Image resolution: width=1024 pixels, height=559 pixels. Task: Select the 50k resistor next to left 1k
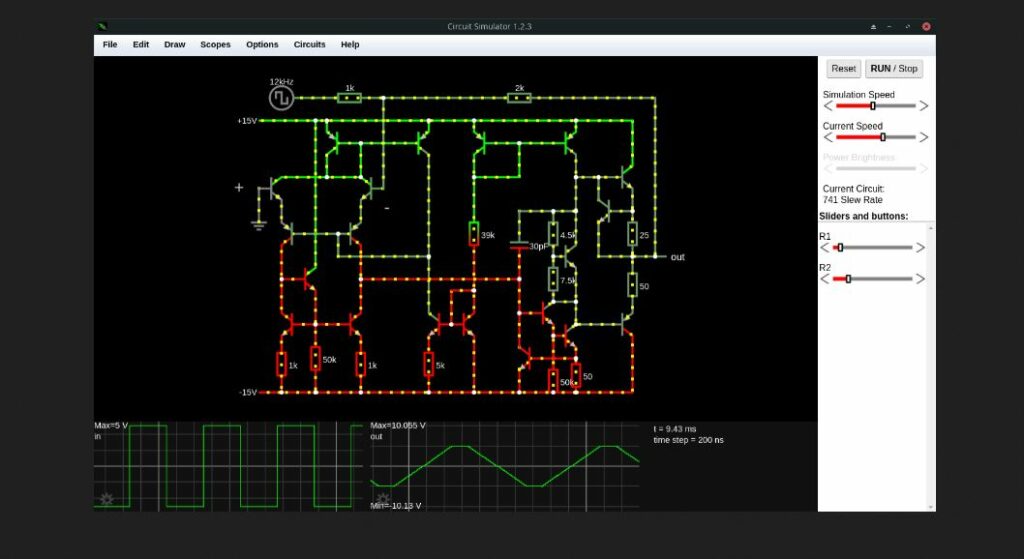pyautogui.click(x=315, y=359)
